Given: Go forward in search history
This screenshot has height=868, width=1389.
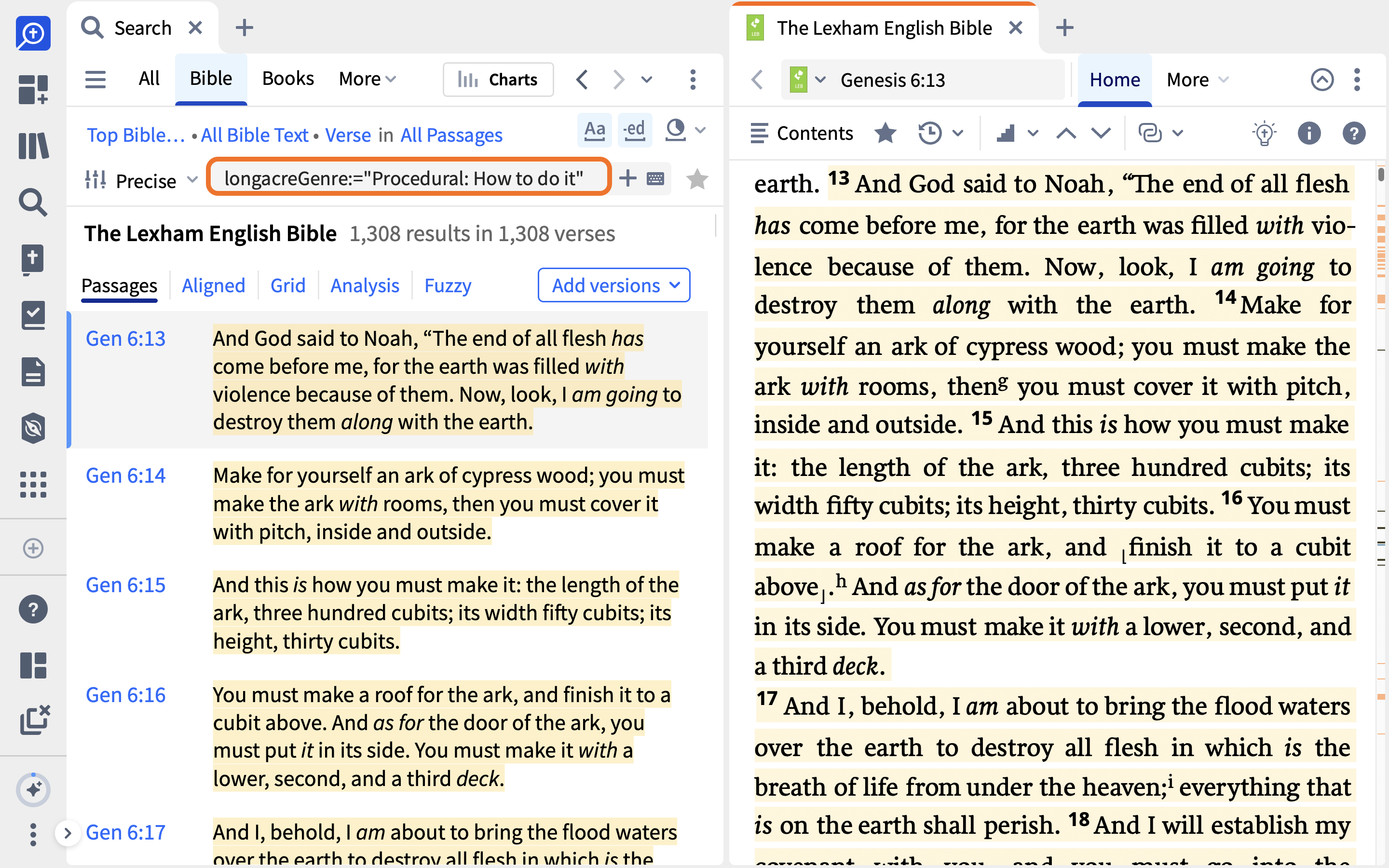Looking at the screenshot, I should point(618,79).
